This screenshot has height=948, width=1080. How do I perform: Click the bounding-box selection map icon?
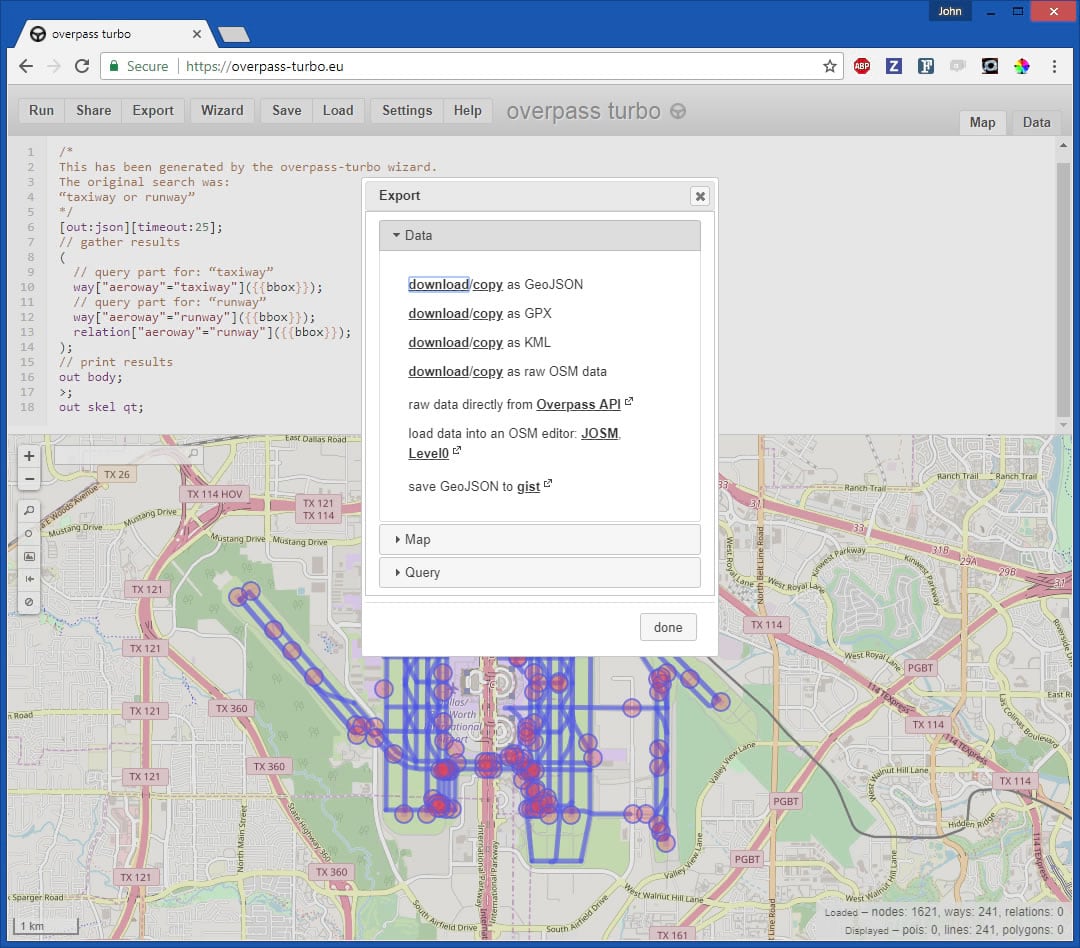pos(29,556)
